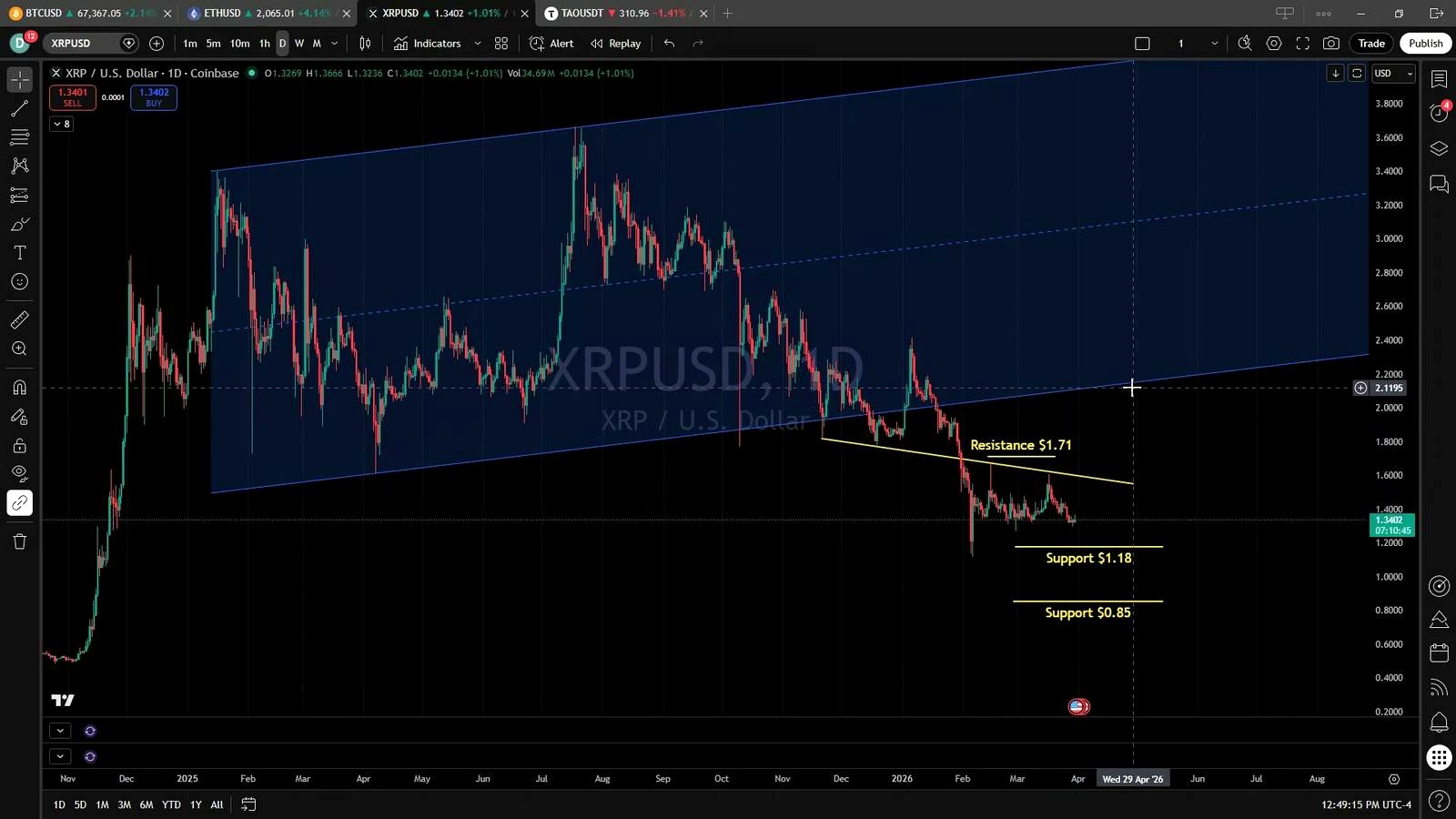Set date range to YTD
This screenshot has height=819, width=1456.
tap(171, 804)
